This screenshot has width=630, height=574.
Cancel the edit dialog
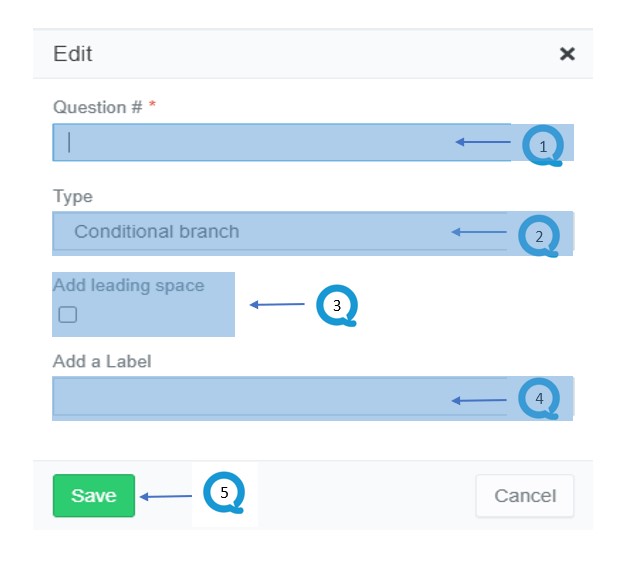[525, 496]
